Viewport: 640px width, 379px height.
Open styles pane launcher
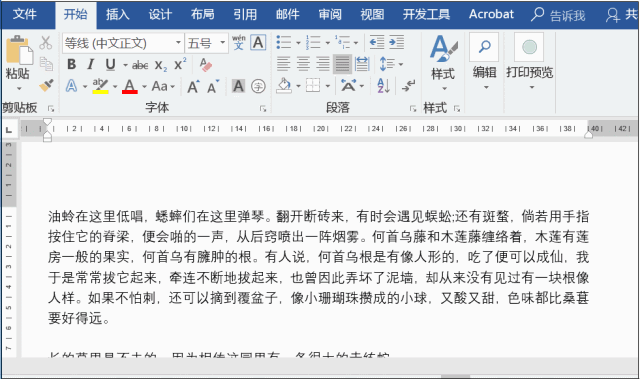457,109
